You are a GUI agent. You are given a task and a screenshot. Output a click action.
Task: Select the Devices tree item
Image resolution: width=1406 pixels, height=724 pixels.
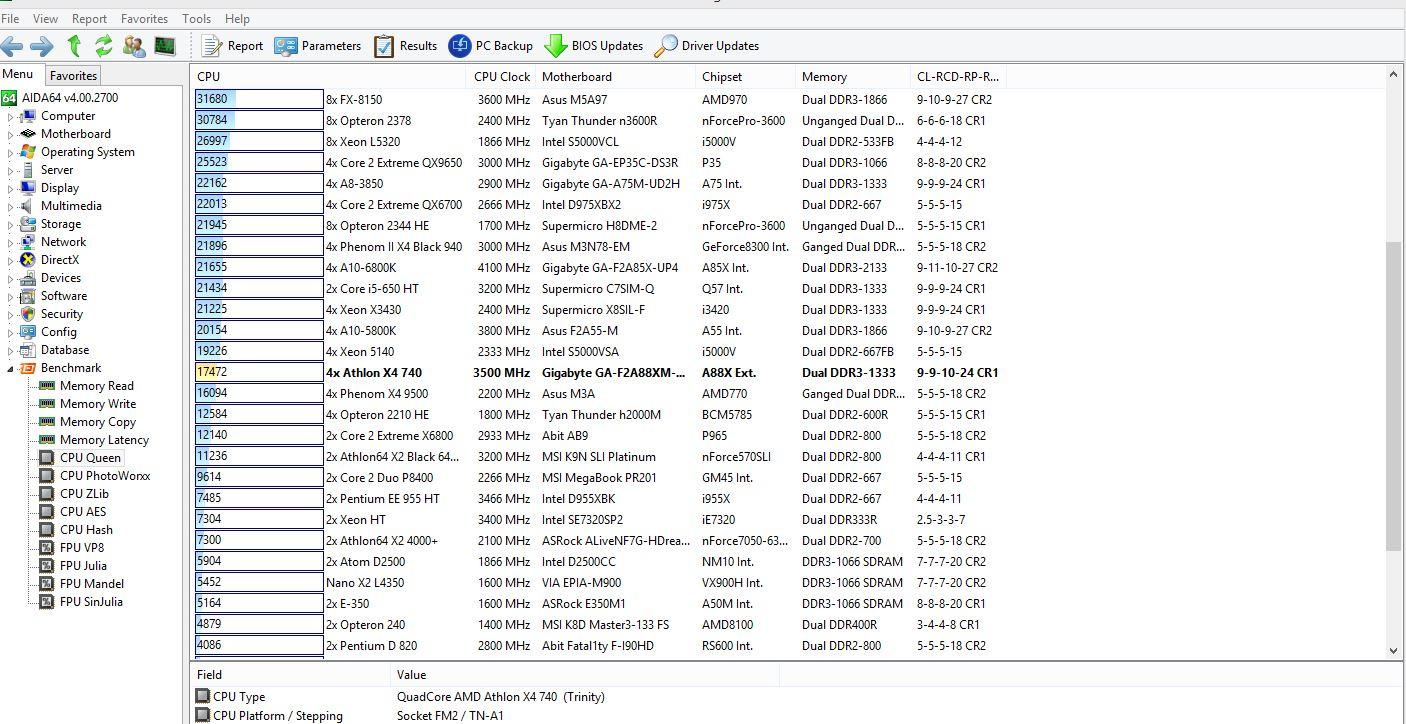click(51, 278)
